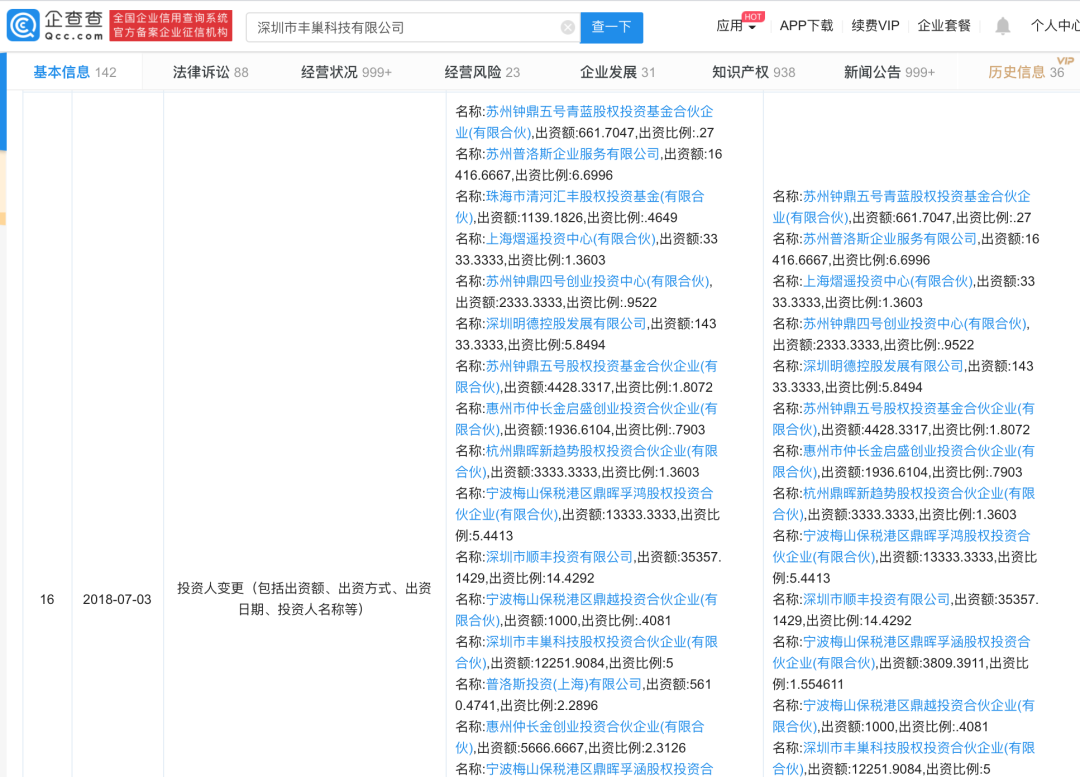This screenshot has width=1080, height=777.
Task: Open 珠海市清河汇丰股权投资基金 company link
Action: (595, 196)
